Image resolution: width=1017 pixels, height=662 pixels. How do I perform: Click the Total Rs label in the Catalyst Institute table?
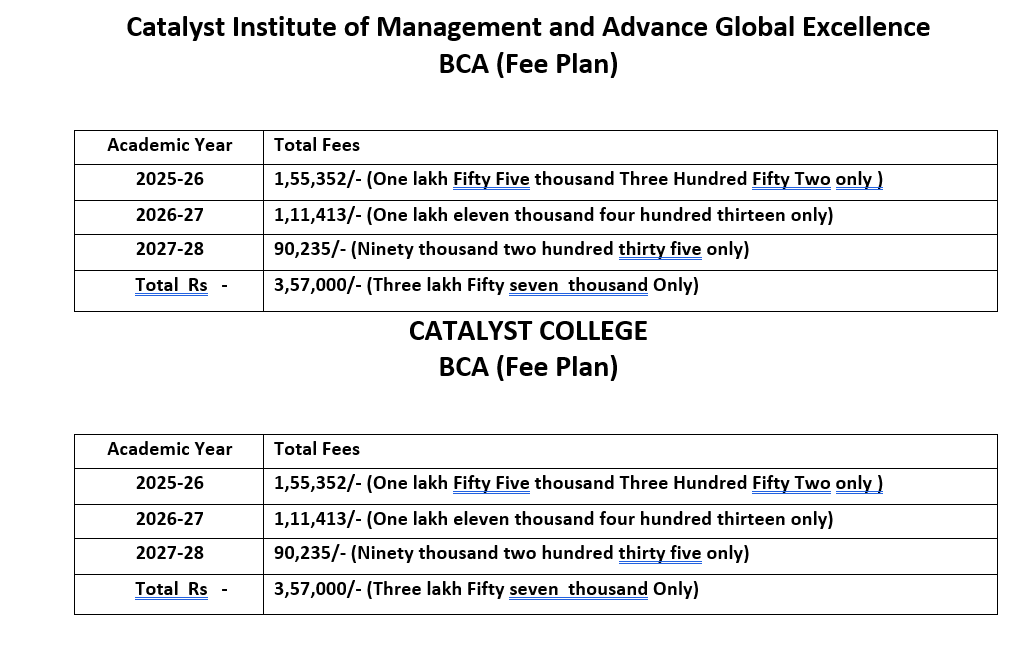point(171,285)
